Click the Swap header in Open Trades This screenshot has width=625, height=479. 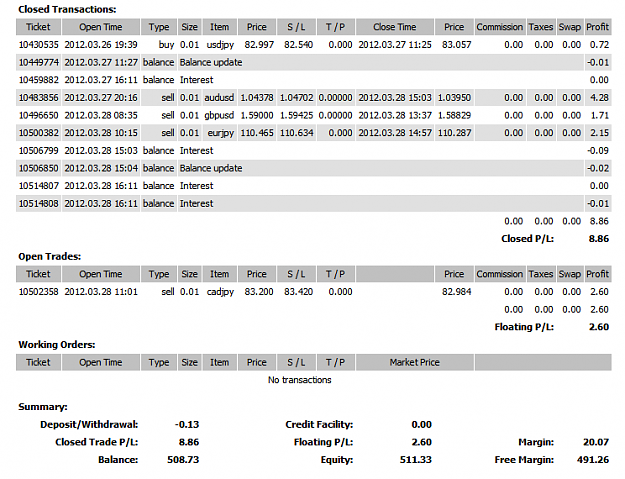(570, 274)
